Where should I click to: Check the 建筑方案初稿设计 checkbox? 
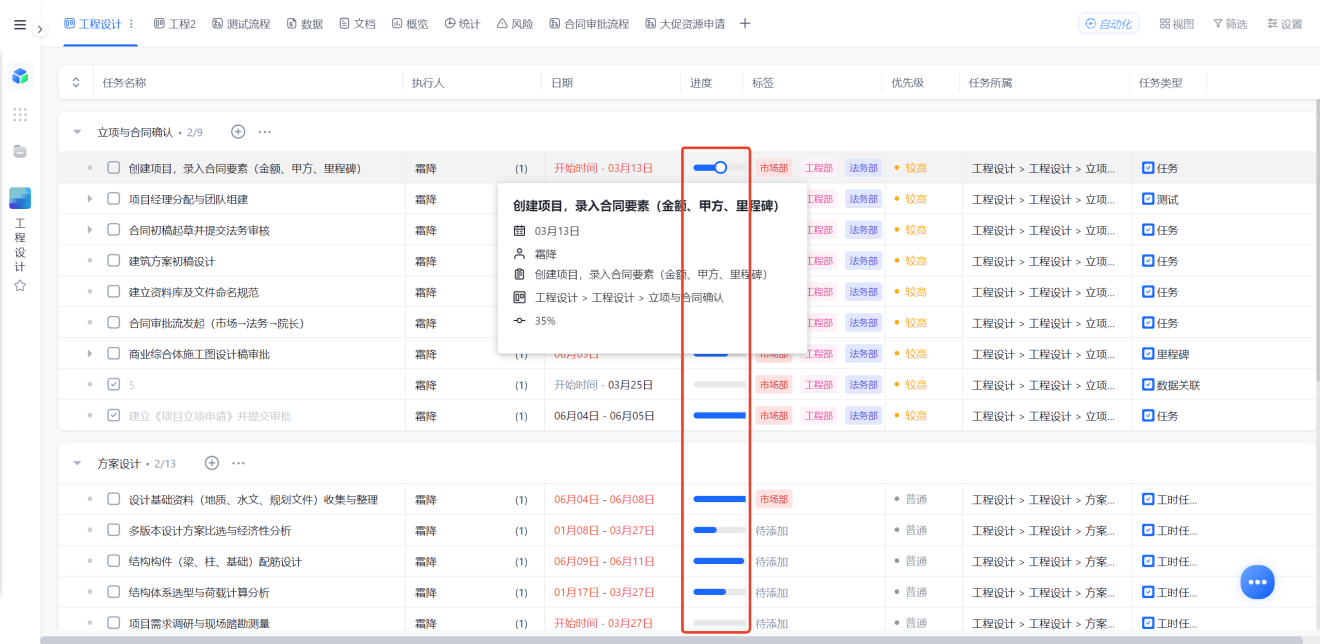114,261
